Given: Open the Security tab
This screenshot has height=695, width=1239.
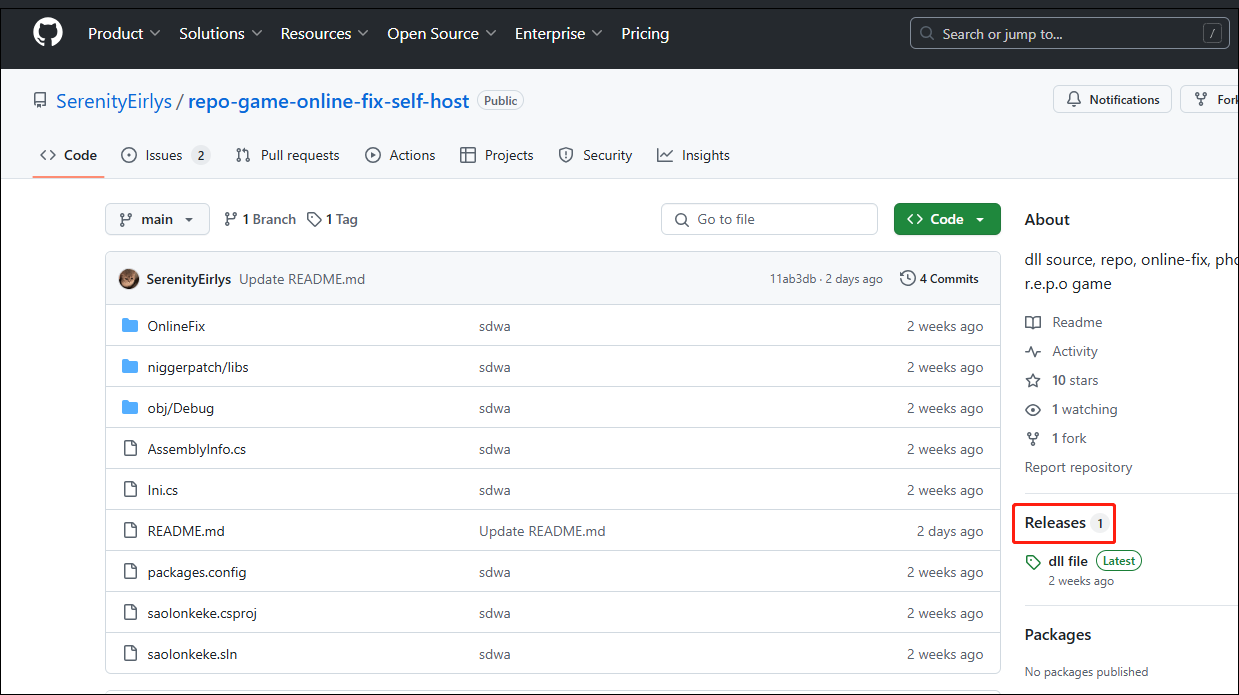Looking at the screenshot, I should (595, 155).
